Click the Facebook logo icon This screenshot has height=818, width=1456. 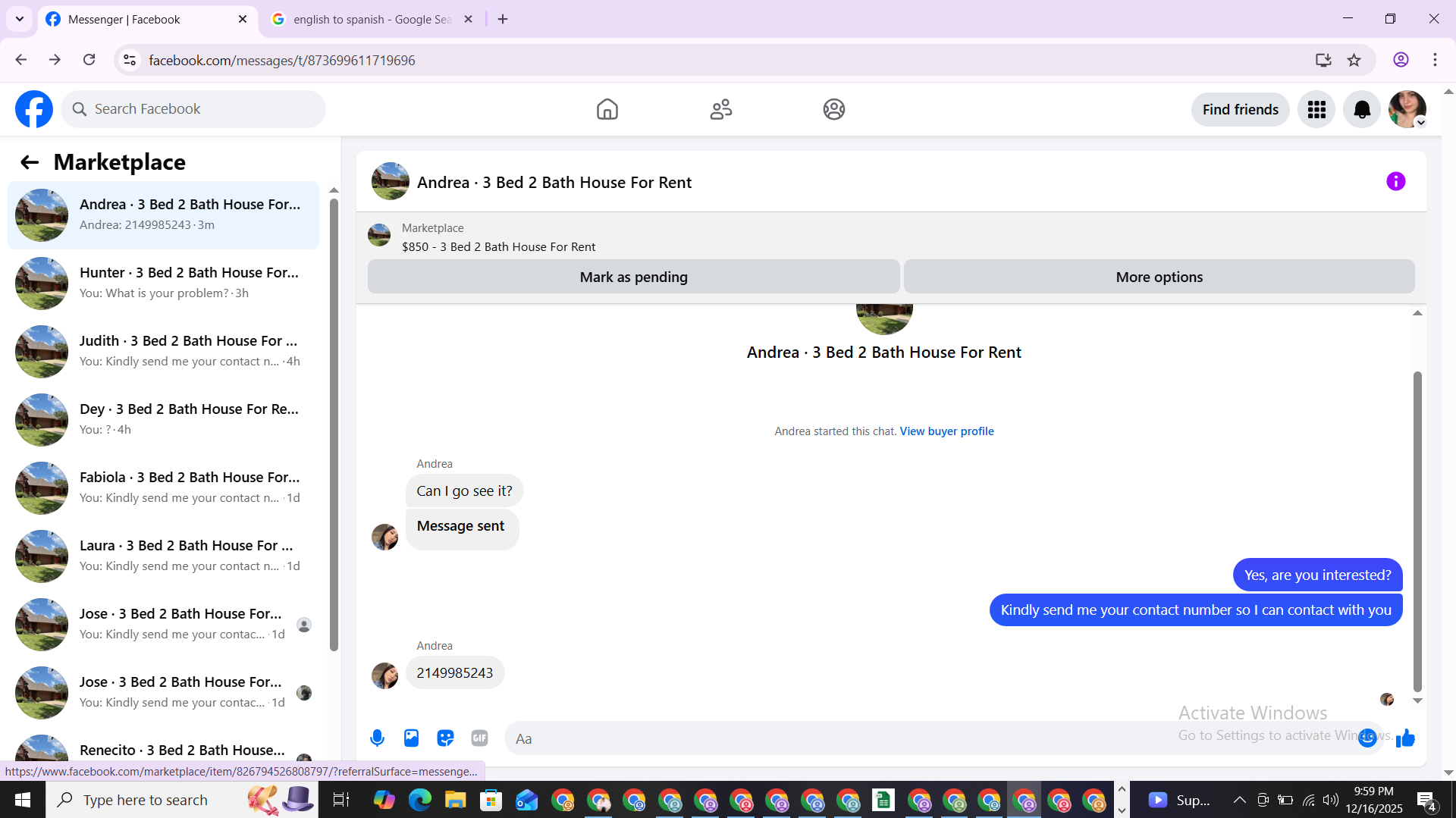34,109
